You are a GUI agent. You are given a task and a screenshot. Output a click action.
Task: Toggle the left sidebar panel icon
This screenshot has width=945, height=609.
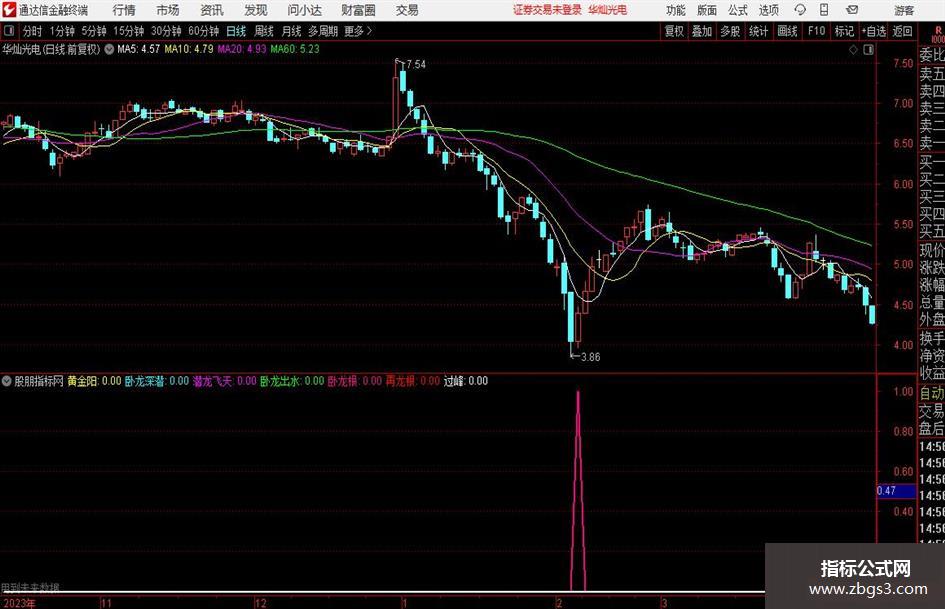[x=9, y=31]
